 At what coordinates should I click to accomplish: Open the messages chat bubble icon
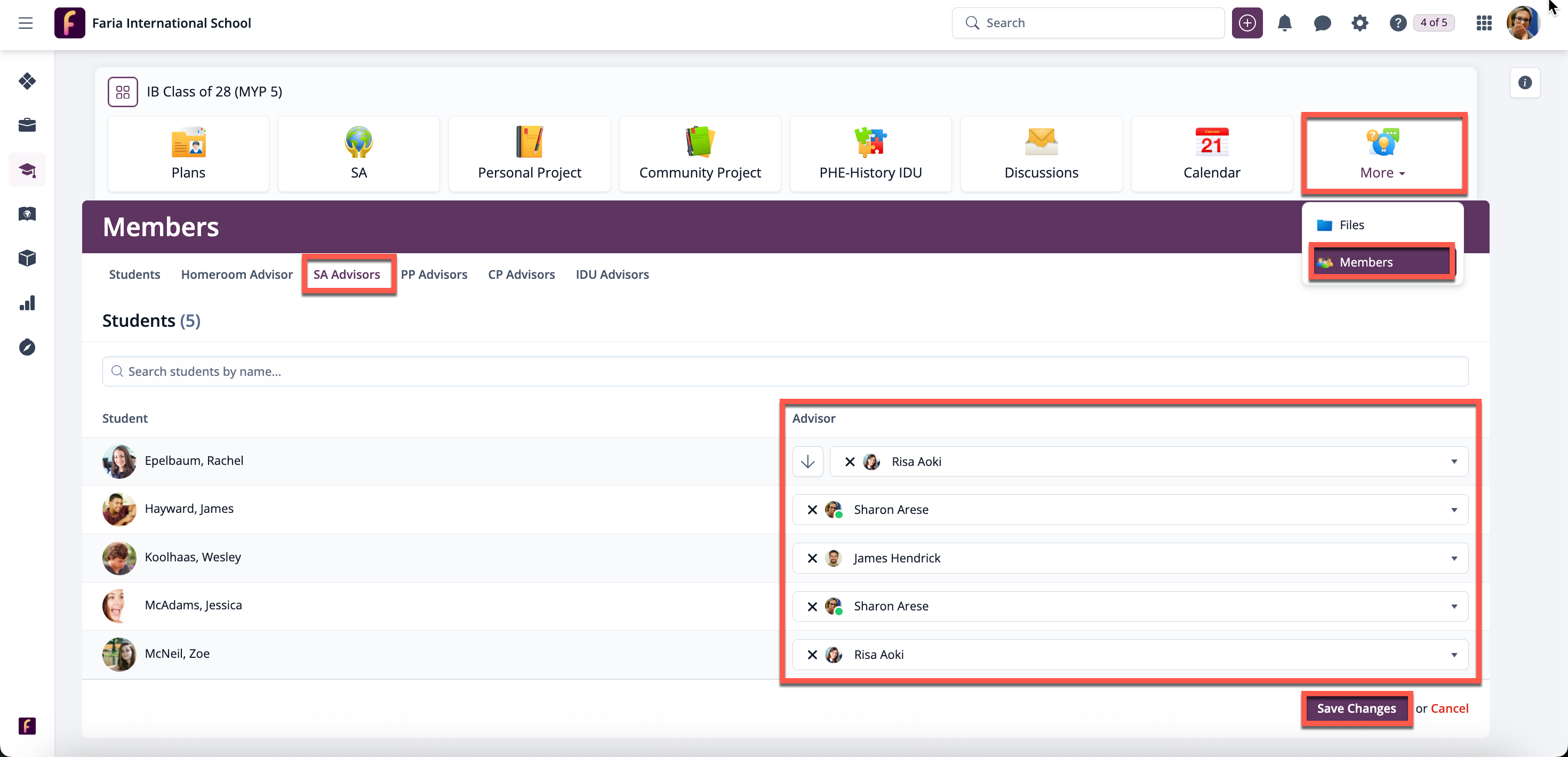(1322, 23)
